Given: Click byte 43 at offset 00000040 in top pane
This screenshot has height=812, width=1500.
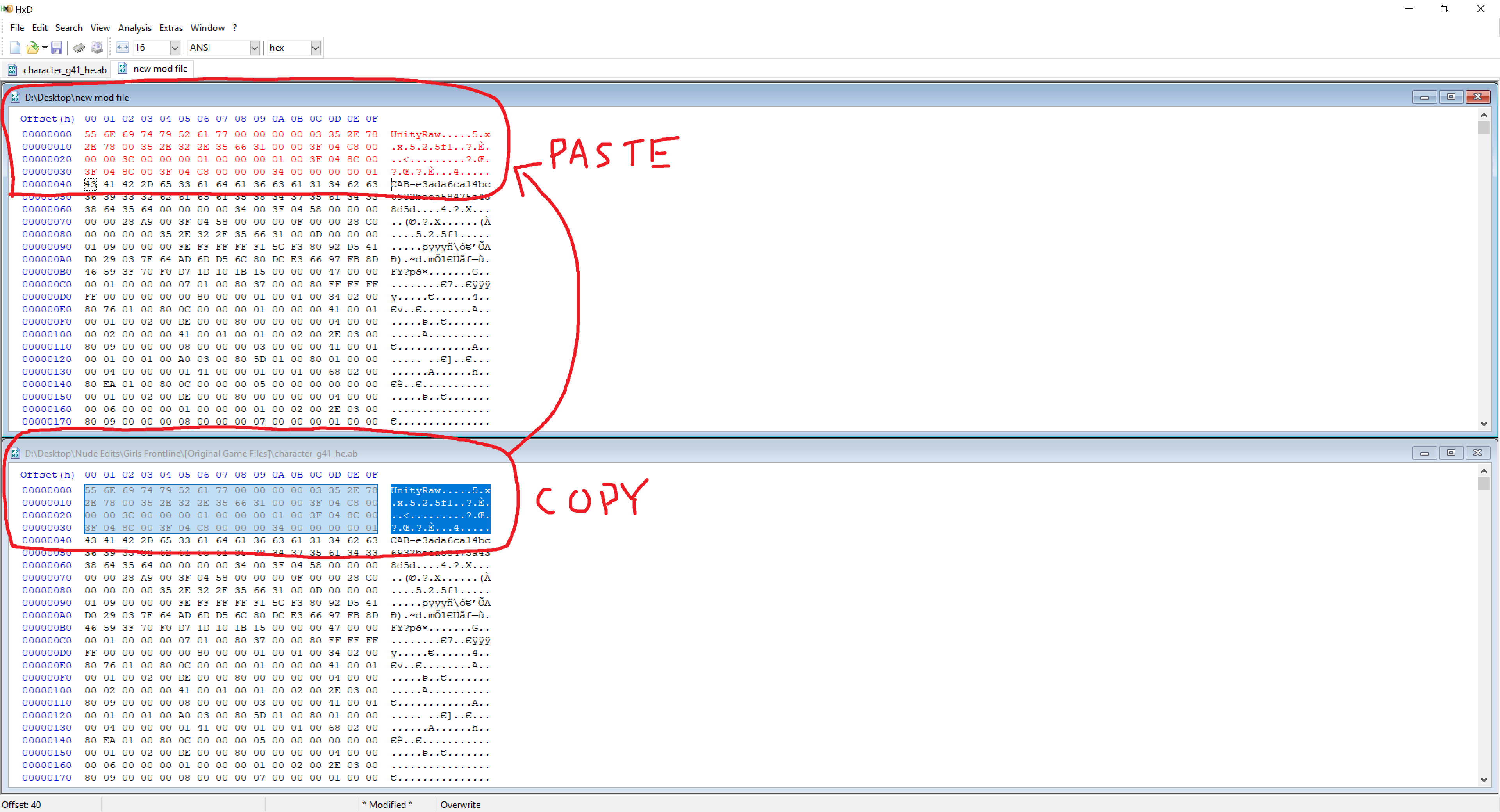Looking at the screenshot, I should pyautogui.click(x=90, y=184).
